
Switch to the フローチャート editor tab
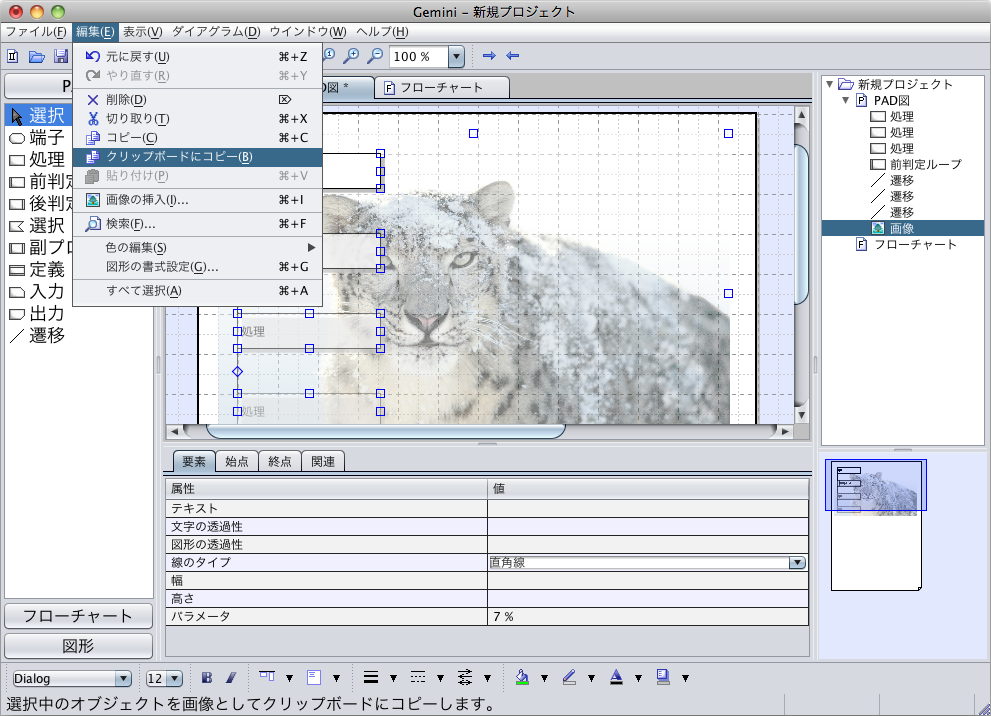(x=442, y=88)
